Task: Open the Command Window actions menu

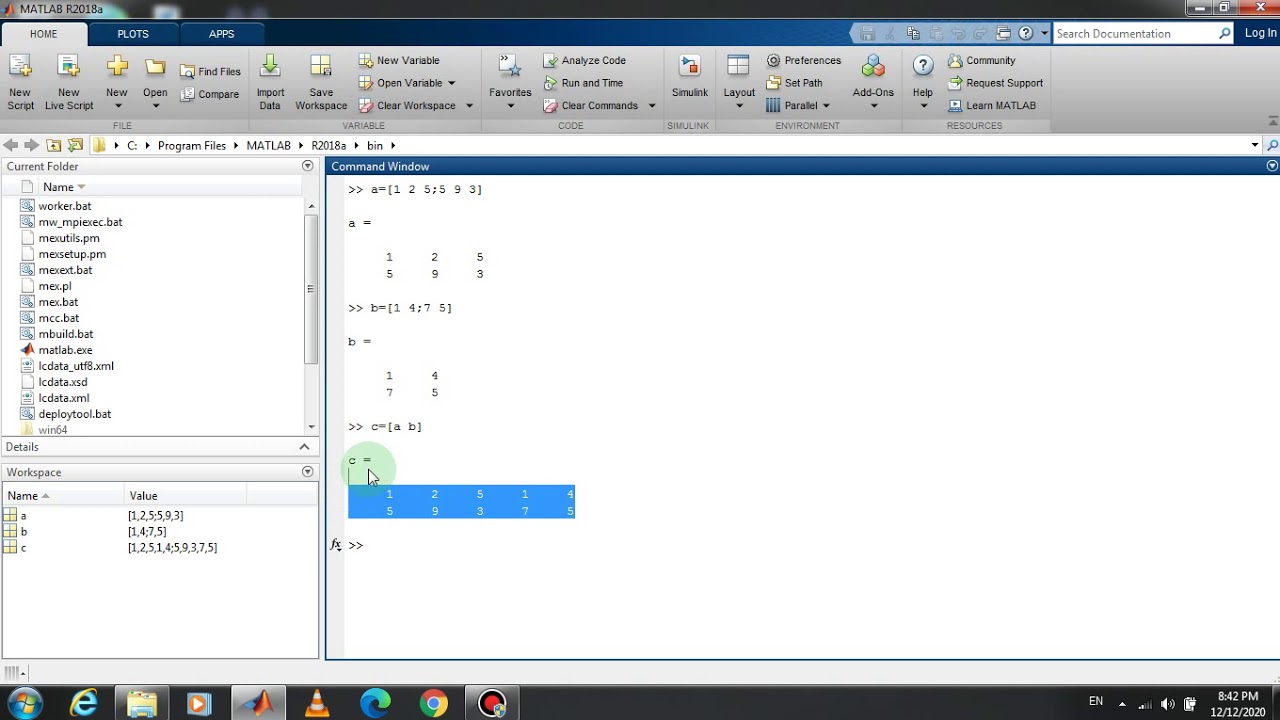Action: [x=1272, y=166]
